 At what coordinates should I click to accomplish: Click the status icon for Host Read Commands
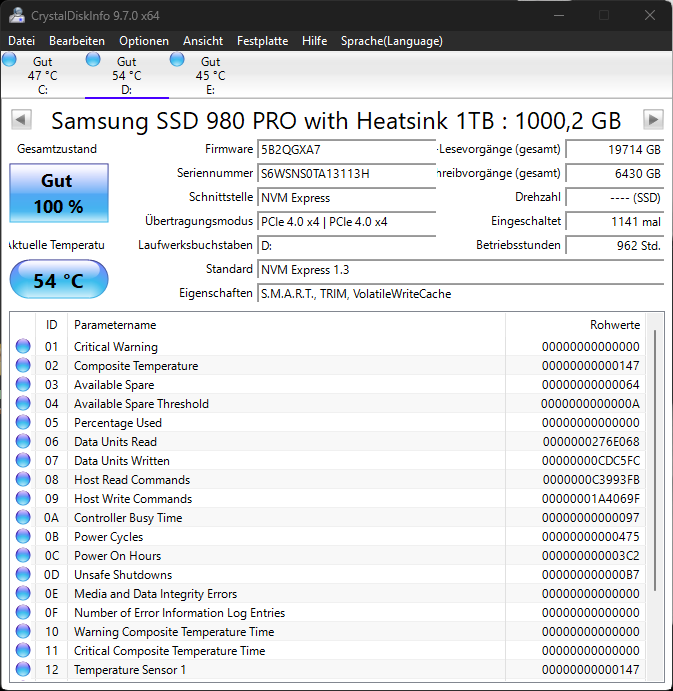pos(23,479)
